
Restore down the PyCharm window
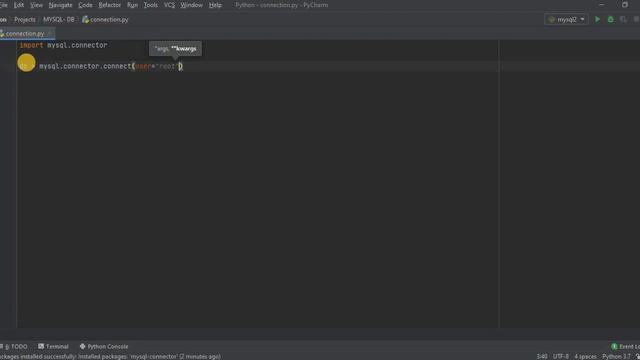click(625, 5)
